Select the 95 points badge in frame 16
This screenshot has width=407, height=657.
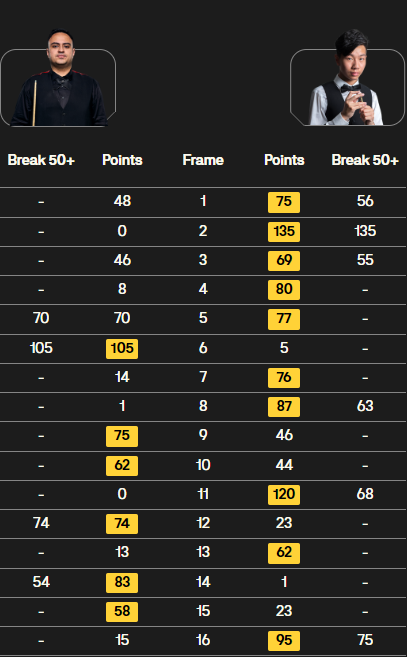click(x=284, y=641)
